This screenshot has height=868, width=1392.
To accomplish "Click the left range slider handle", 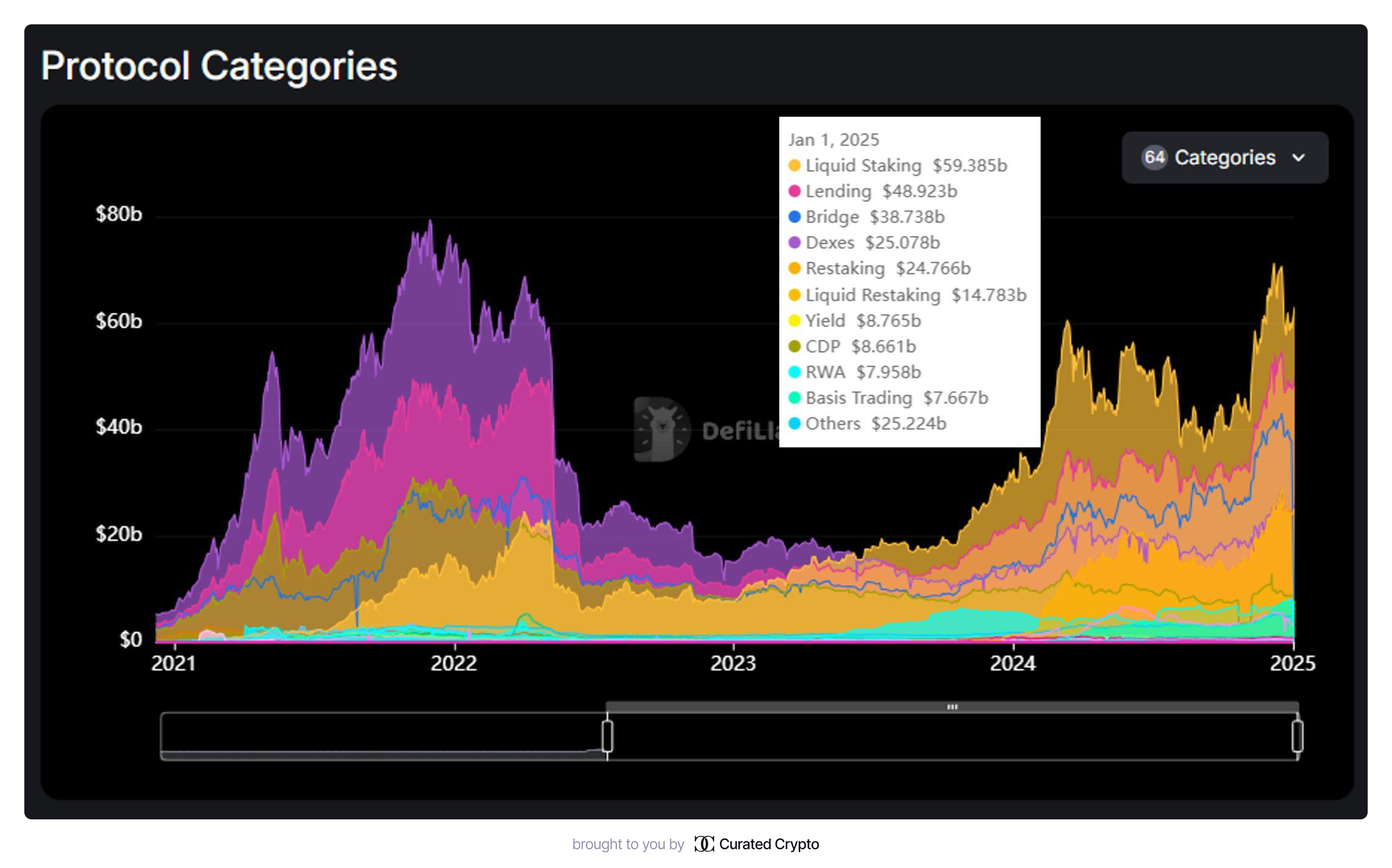I will coord(607,736).
